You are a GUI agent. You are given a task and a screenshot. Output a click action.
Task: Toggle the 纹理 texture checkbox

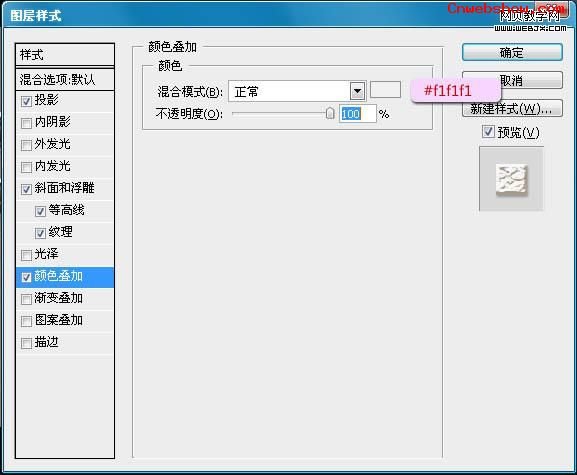(x=40, y=233)
